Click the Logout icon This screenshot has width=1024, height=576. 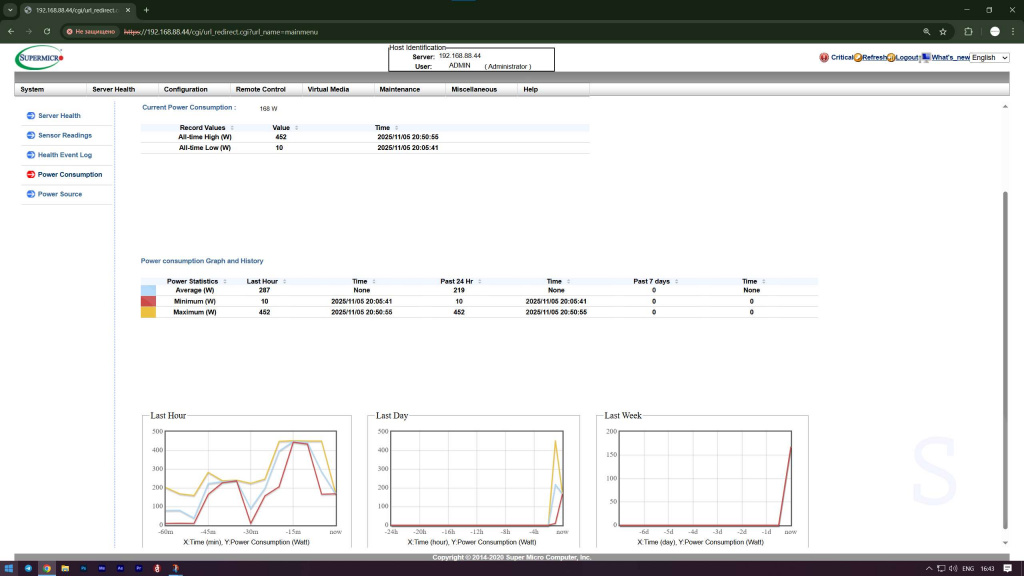click(x=891, y=58)
